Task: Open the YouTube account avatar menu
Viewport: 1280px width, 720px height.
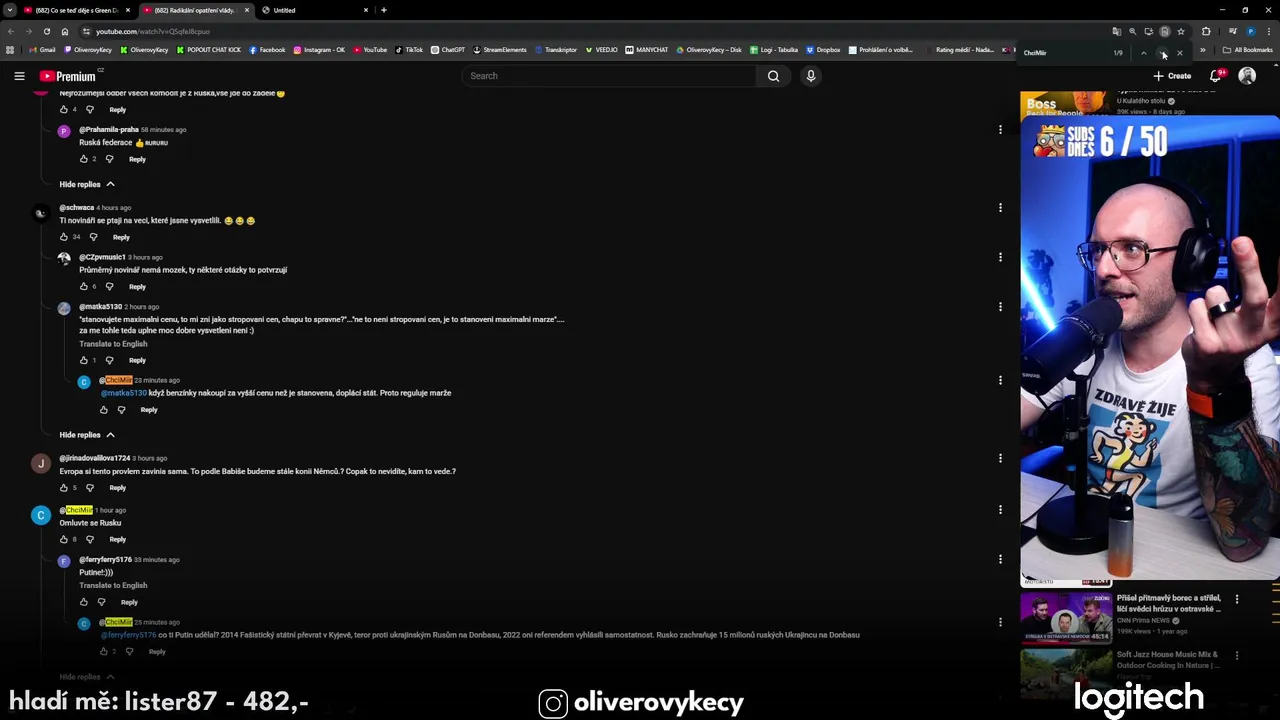Action: point(1247,76)
